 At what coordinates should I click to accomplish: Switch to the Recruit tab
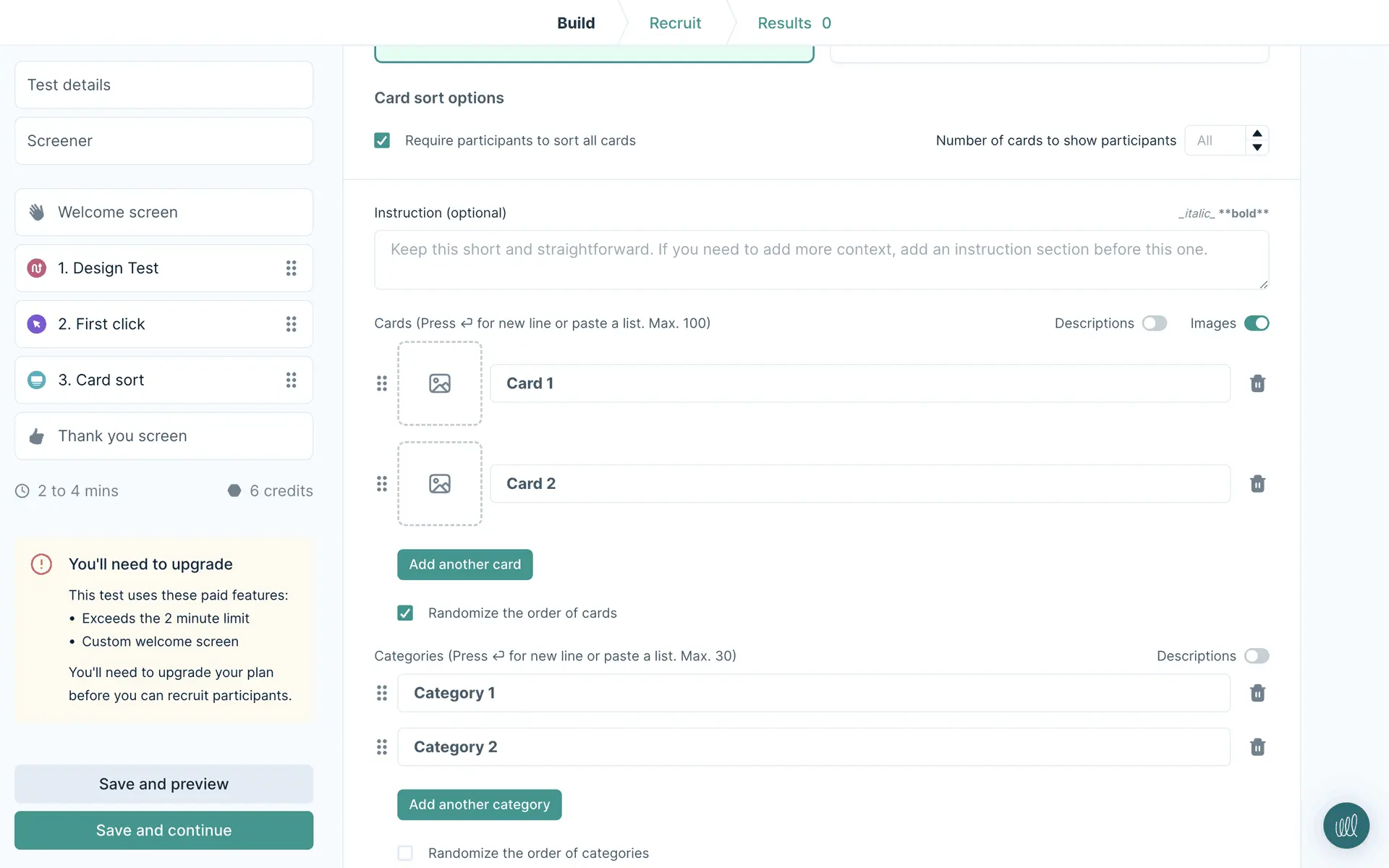(x=675, y=23)
